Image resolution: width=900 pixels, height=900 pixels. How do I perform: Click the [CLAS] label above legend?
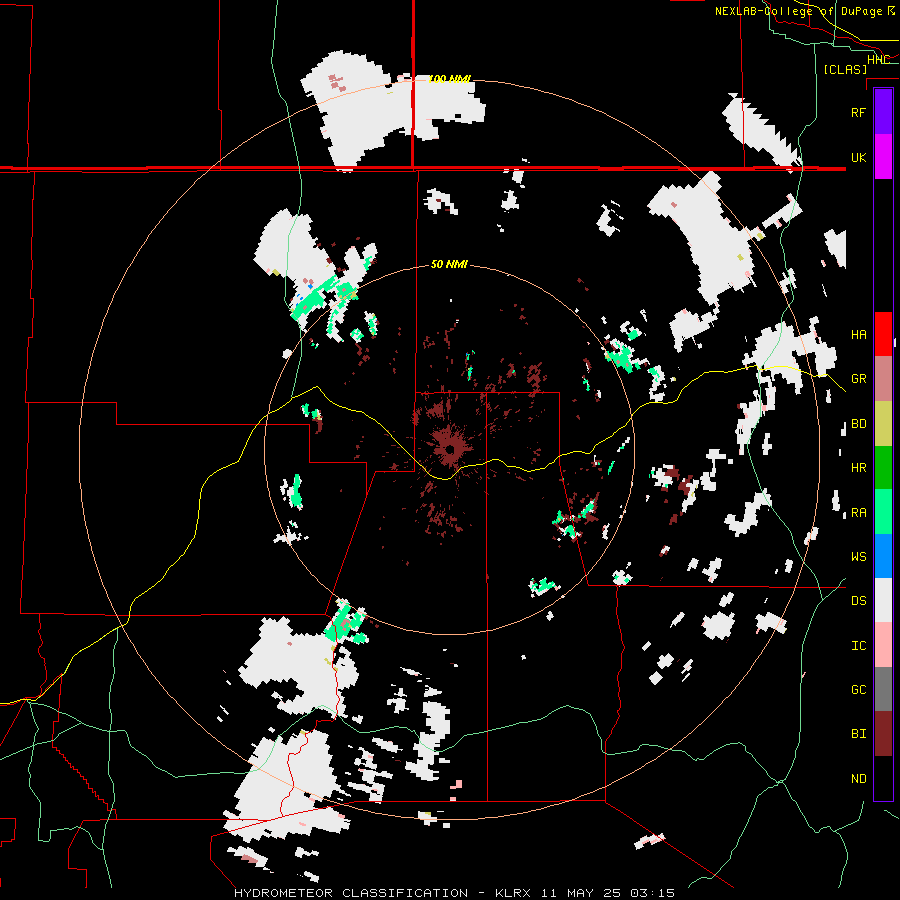click(x=845, y=69)
